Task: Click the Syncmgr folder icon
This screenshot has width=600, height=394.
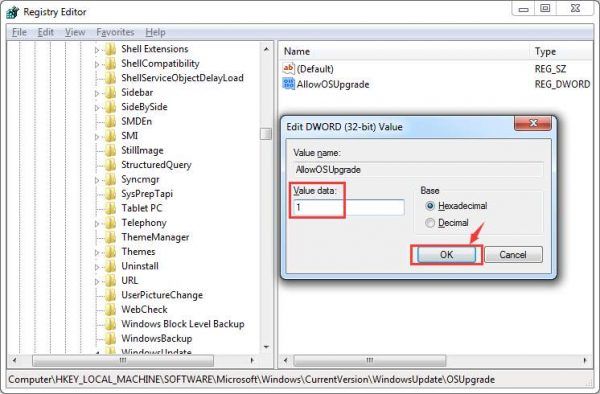Action: [x=110, y=179]
